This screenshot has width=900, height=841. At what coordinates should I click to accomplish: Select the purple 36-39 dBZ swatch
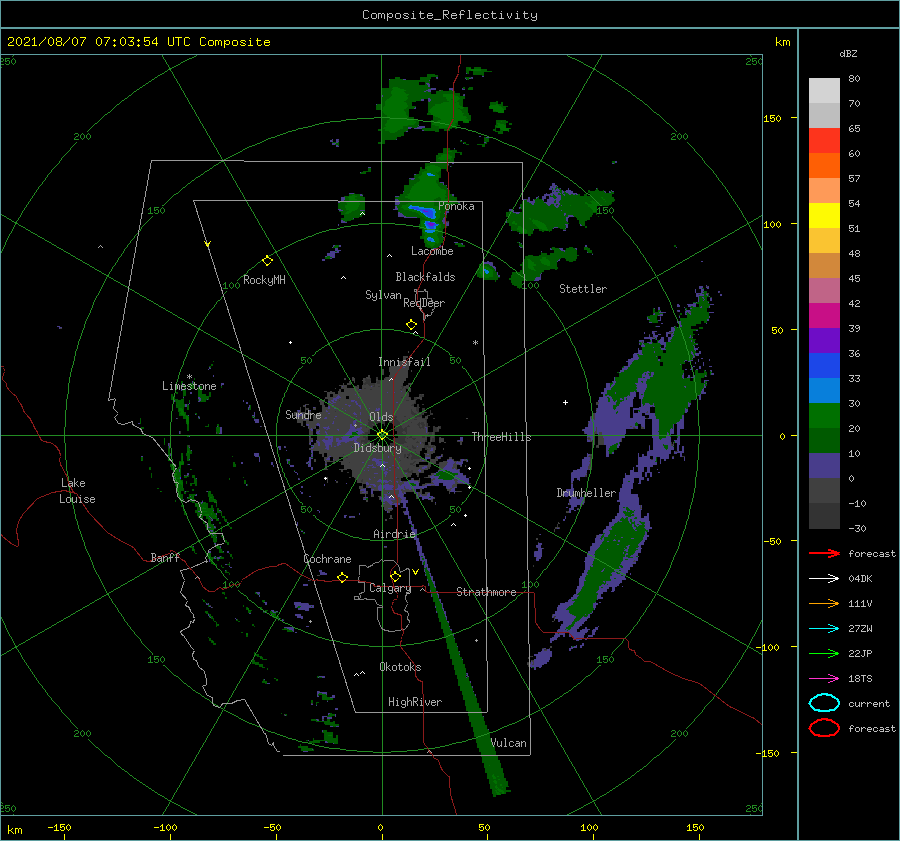click(824, 341)
